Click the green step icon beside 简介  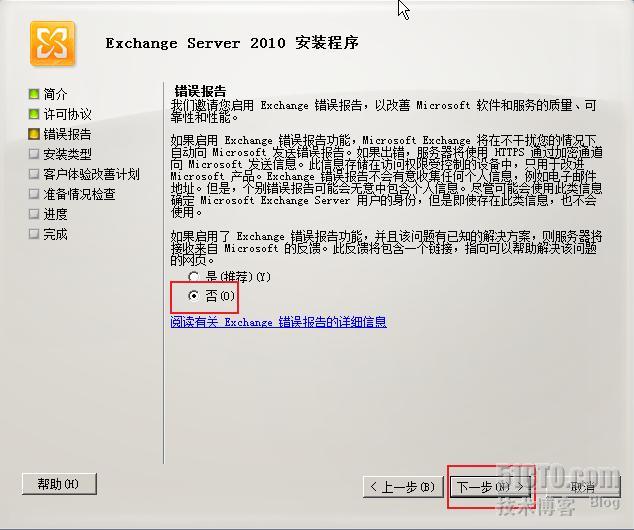(x=34, y=94)
